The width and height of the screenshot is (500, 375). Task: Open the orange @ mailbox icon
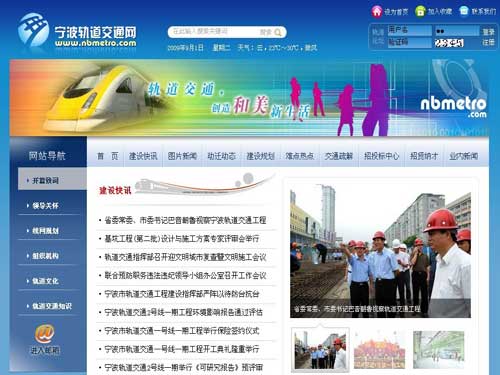[44, 333]
